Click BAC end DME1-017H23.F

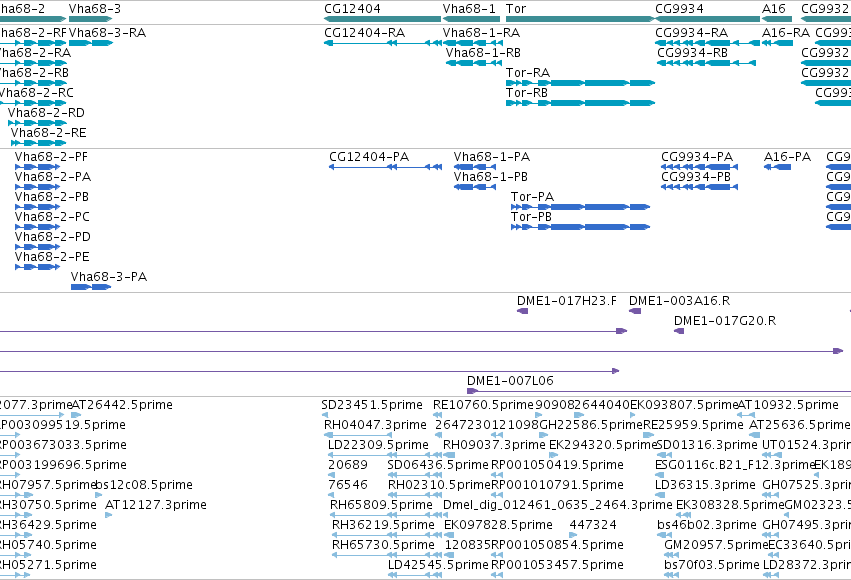tap(567, 301)
